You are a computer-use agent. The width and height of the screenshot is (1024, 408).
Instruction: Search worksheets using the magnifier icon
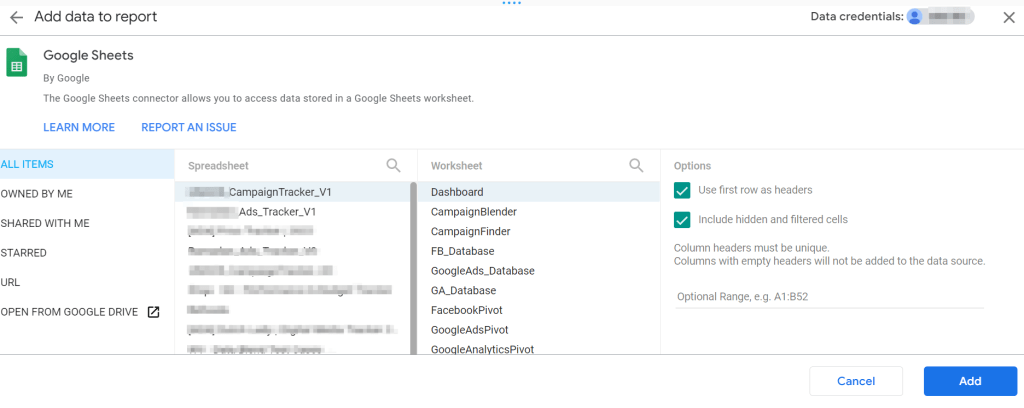click(636, 165)
